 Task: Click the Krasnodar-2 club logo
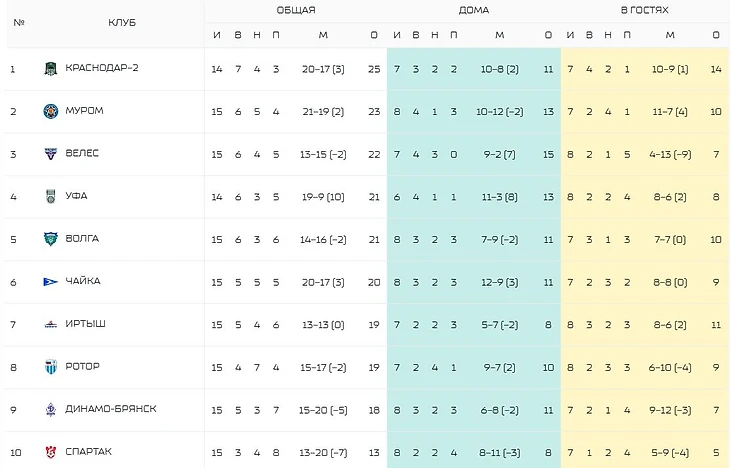(x=50, y=69)
